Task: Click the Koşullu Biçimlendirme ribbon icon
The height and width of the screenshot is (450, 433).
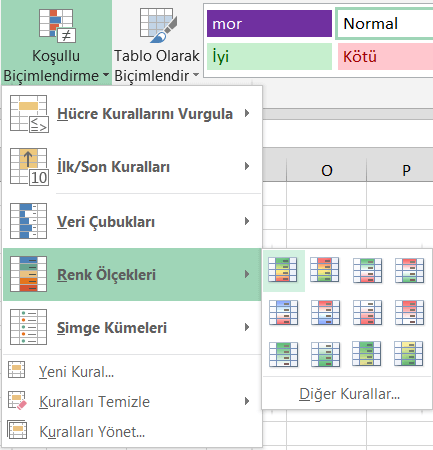Action: point(57,25)
